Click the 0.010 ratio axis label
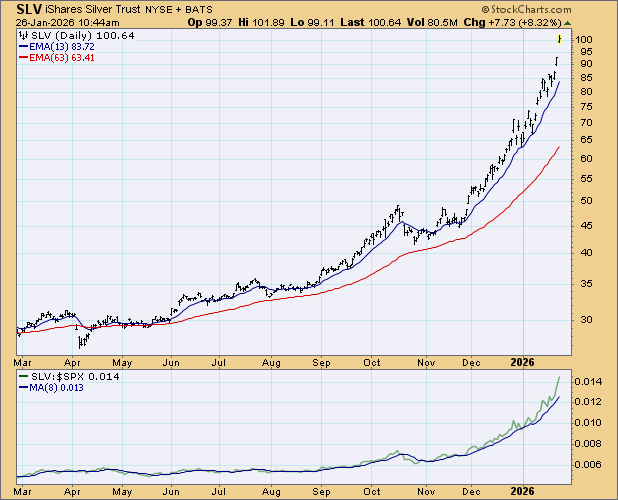This screenshot has width=618, height=500. pyautogui.click(x=588, y=423)
